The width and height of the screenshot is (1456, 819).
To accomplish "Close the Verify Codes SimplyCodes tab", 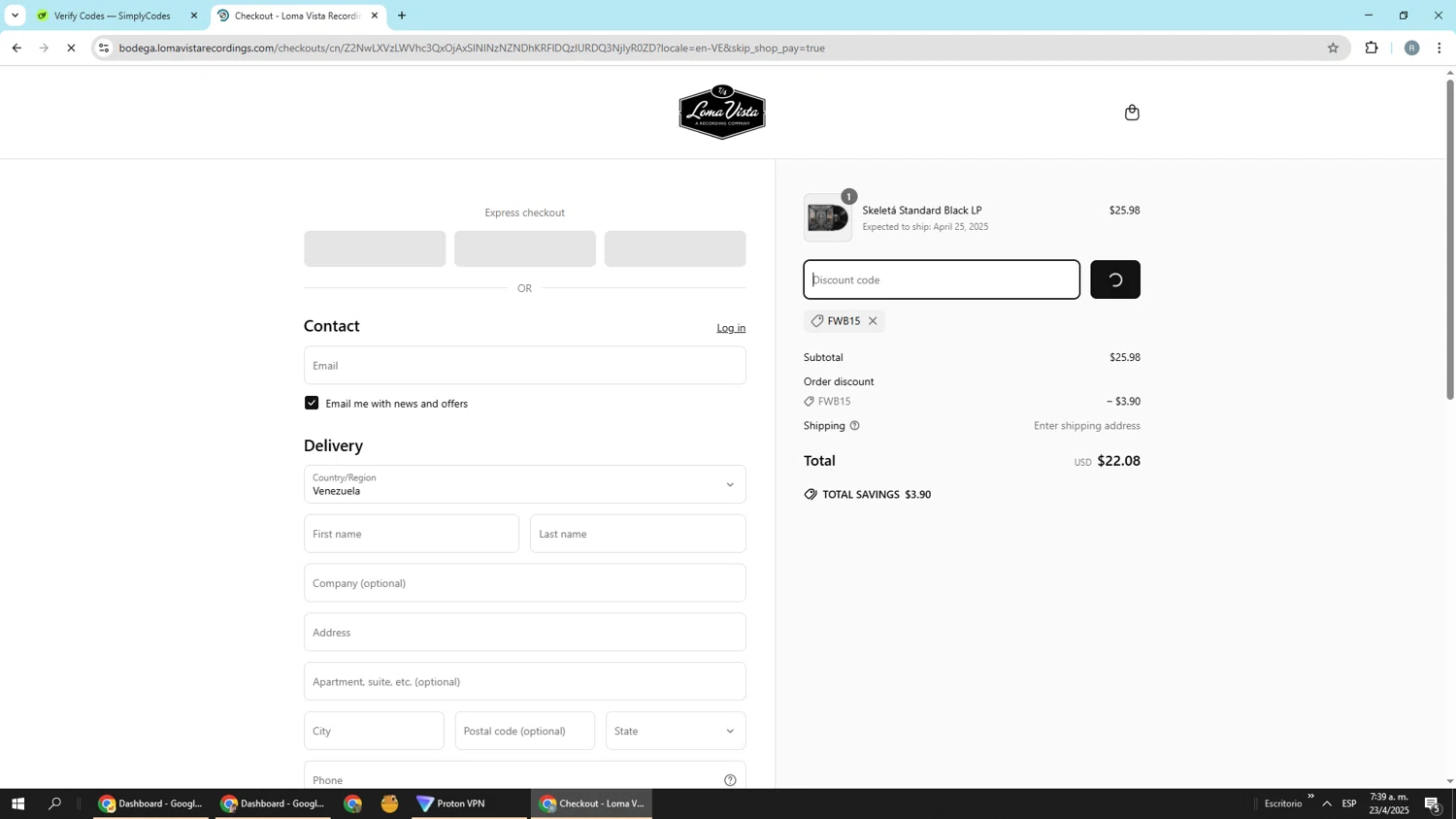I will point(193,16).
